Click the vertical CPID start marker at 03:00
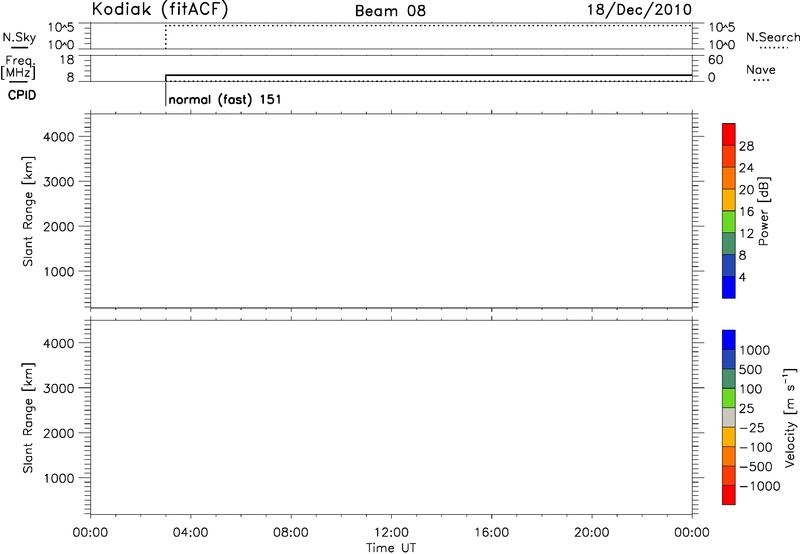This screenshot has height=554, width=800. click(x=166, y=93)
